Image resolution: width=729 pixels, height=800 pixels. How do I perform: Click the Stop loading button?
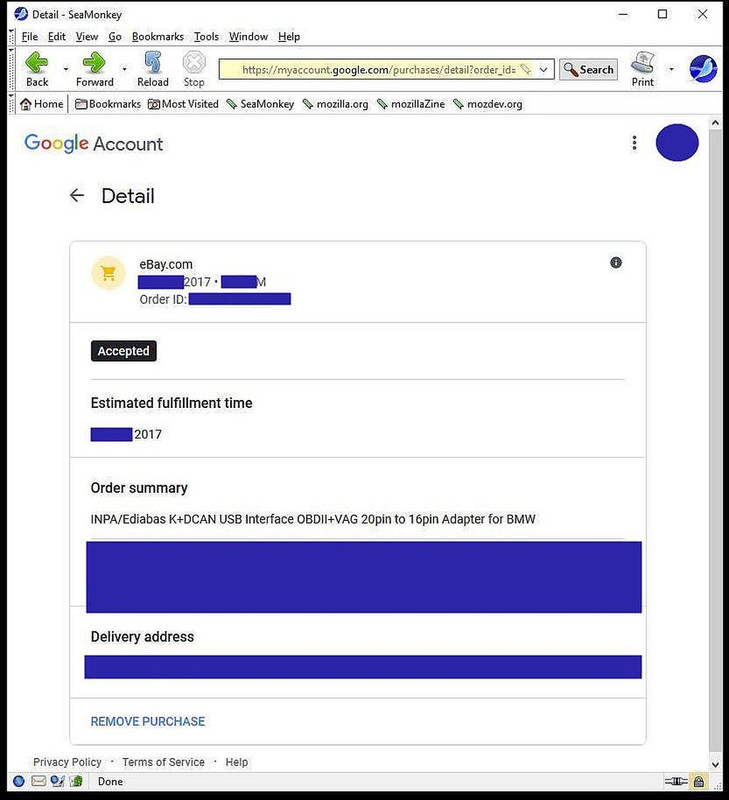(x=194, y=69)
